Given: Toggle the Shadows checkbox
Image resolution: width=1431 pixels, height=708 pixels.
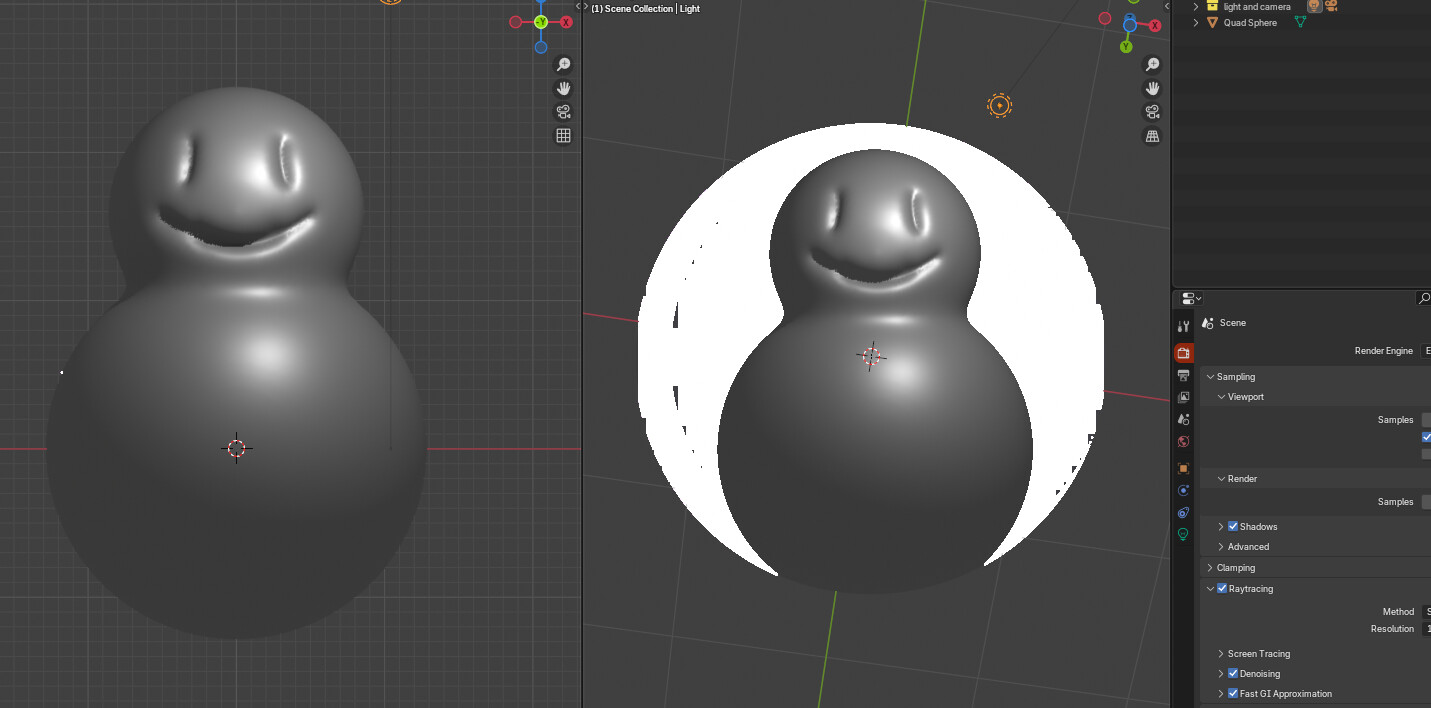Looking at the screenshot, I should tap(1233, 526).
